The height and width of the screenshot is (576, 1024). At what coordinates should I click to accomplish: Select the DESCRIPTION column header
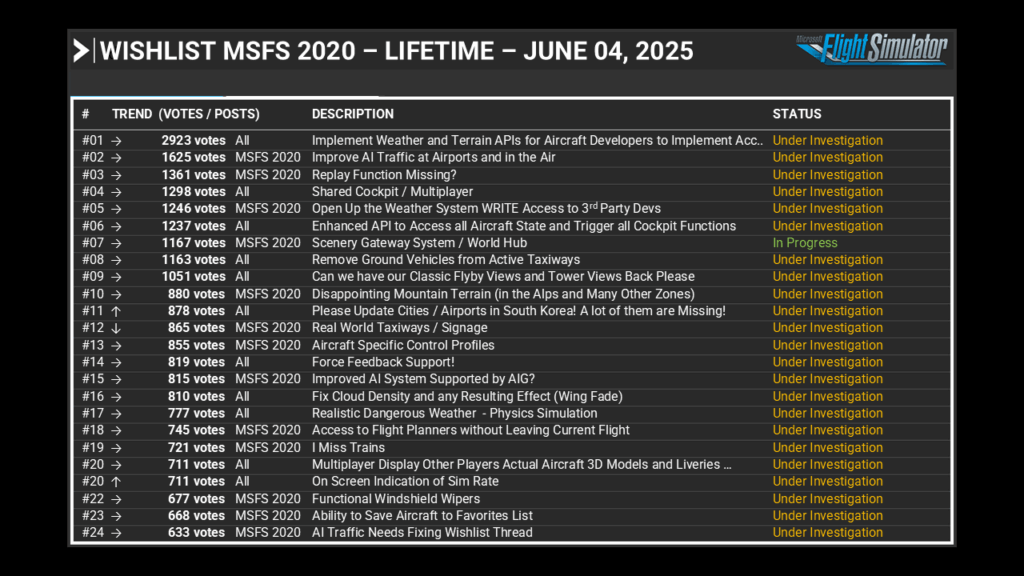(352, 114)
